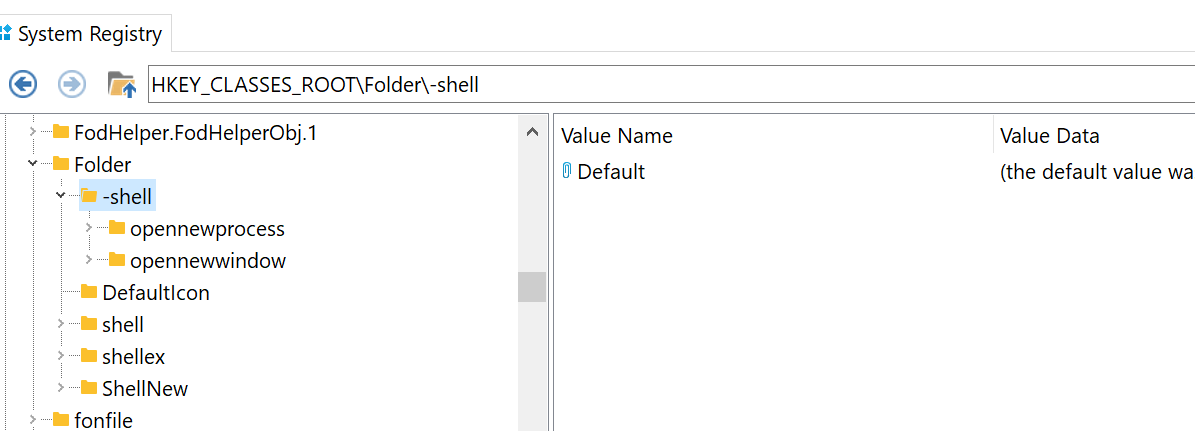Expand the FodHelper.FodHelperObj.1 key
This screenshot has width=1195, height=431.
coord(33,132)
